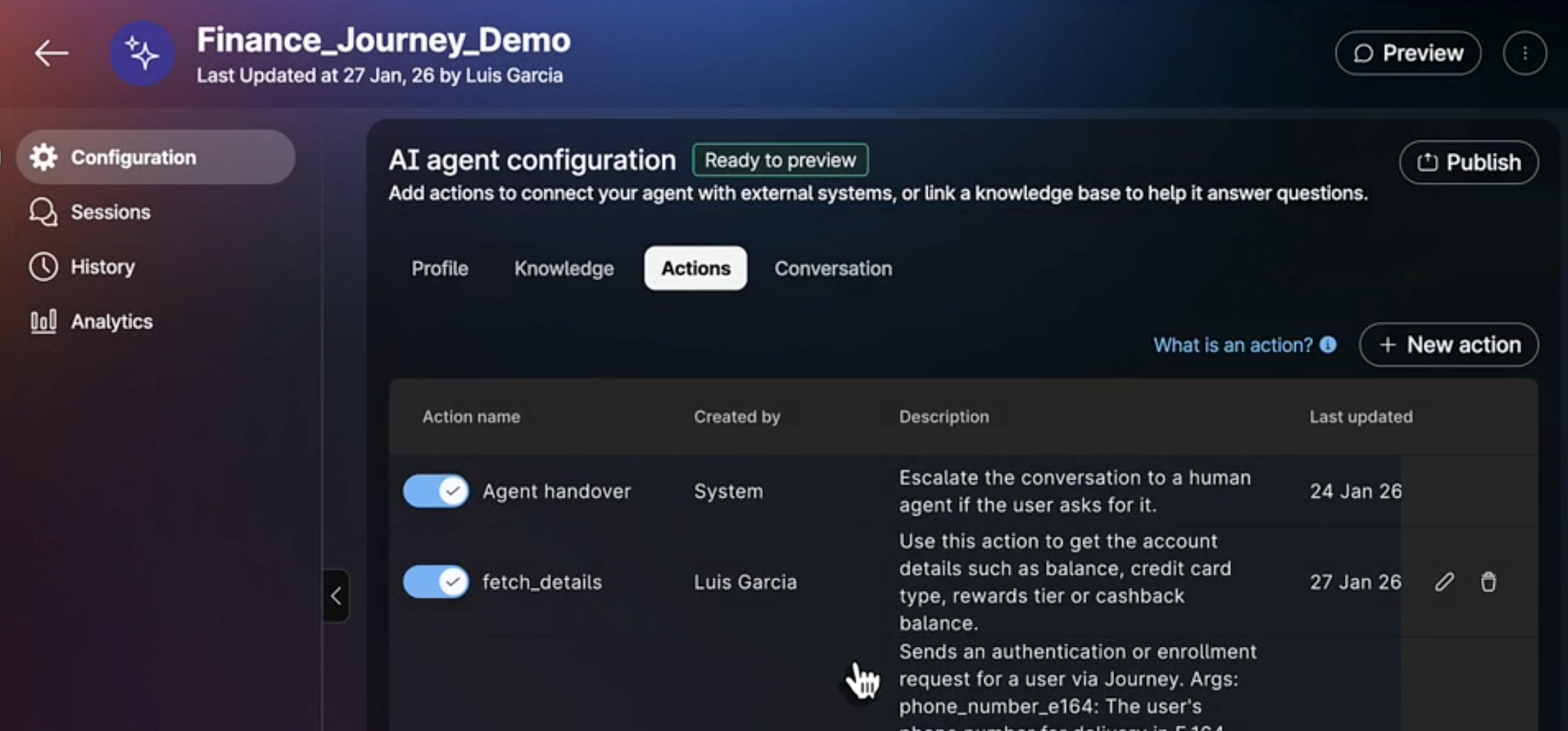Open Sessions from the sidebar
Viewport: 1568px width, 731px height.
(110, 212)
